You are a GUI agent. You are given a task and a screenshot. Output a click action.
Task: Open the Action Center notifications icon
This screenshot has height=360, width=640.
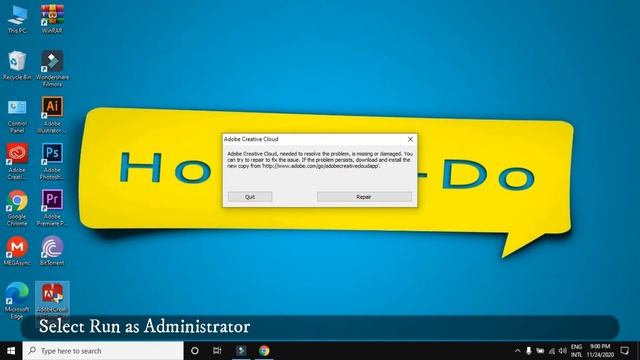click(624, 351)
